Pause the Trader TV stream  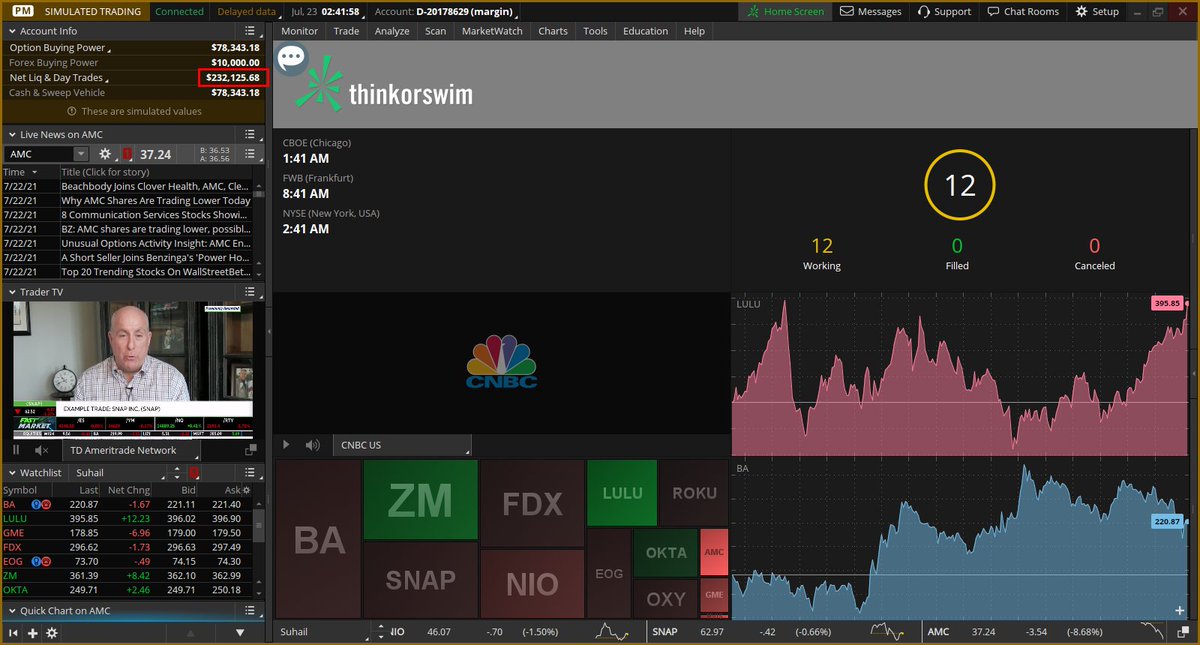[17, 451]
